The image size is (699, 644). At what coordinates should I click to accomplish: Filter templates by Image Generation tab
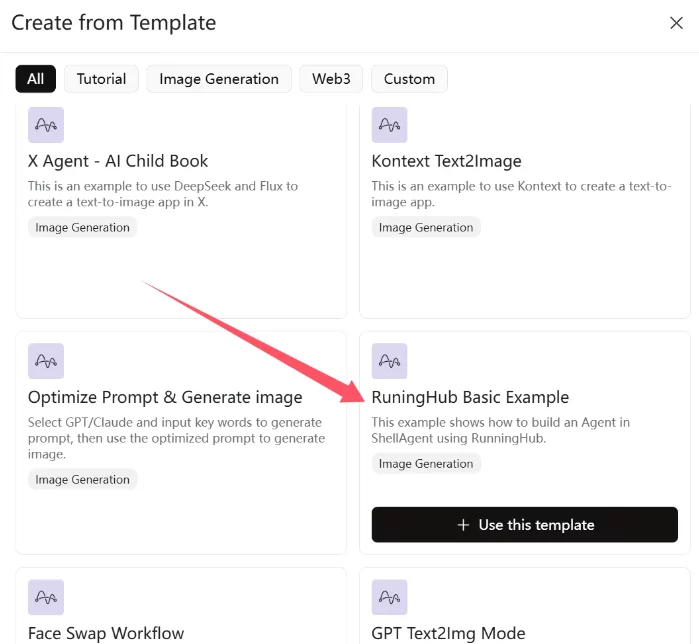(x=219, y=79)
